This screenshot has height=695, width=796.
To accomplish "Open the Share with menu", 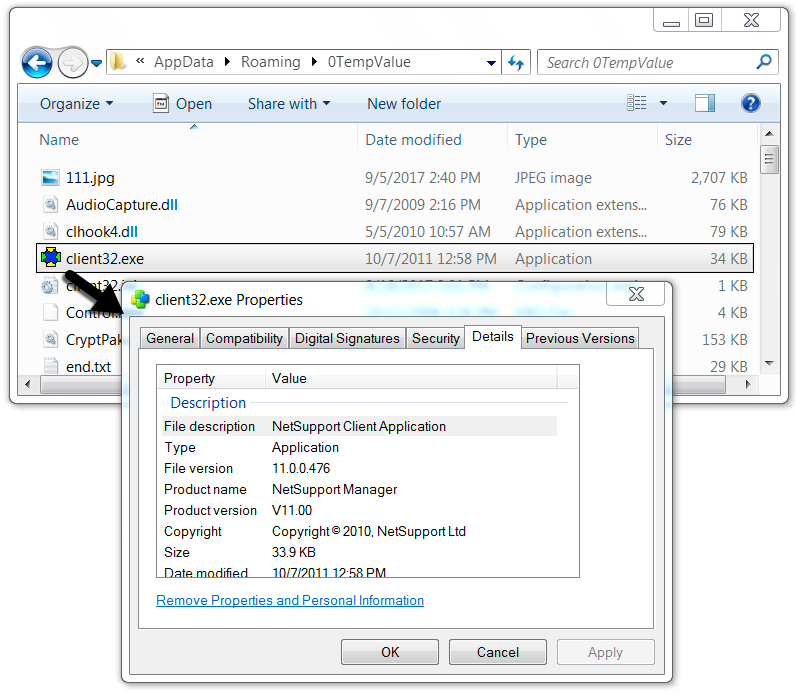I will pos(289,104).
